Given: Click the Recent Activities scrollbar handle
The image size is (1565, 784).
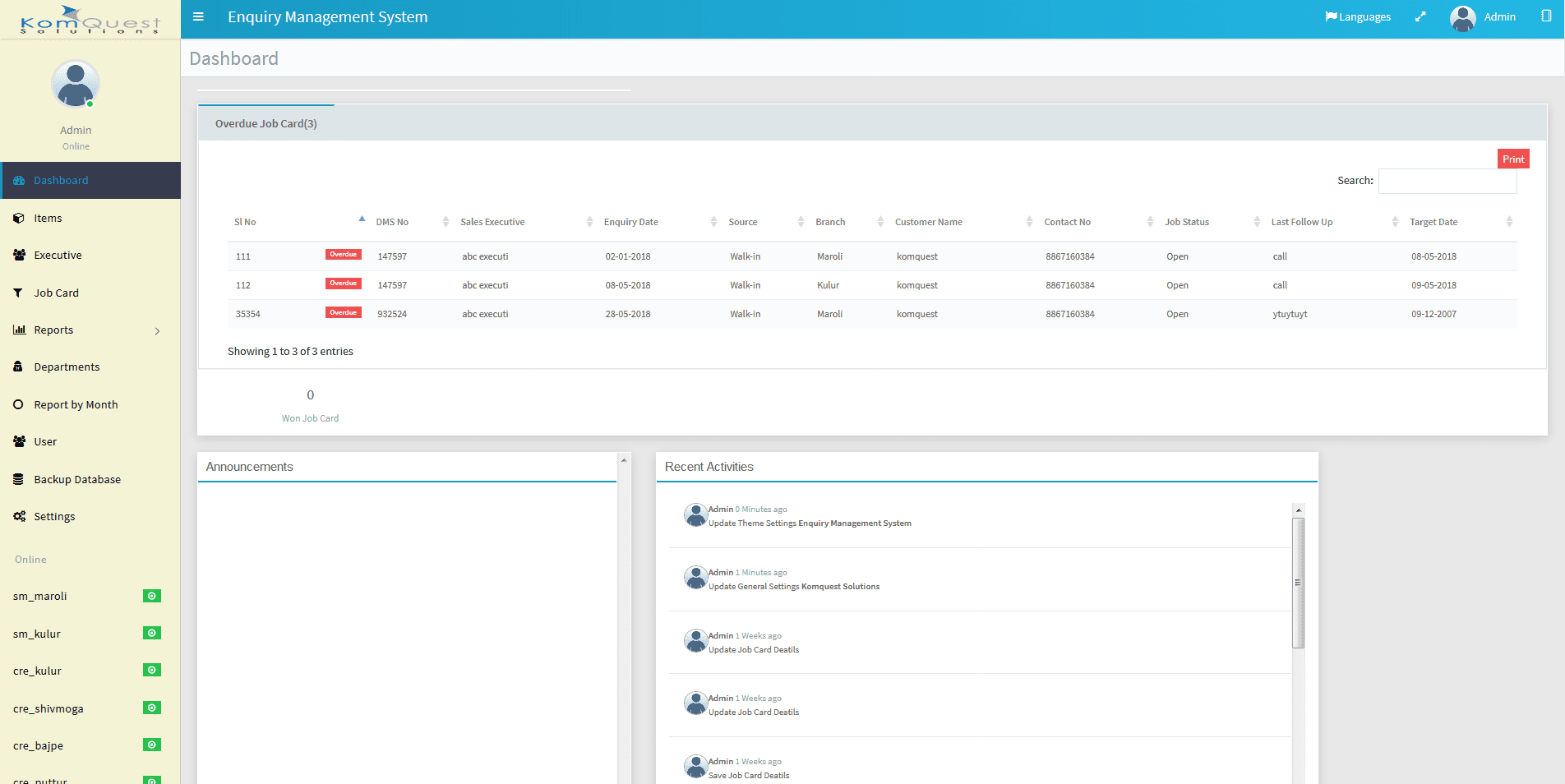Looking at the screenshot, I should tap(1298, 583).
